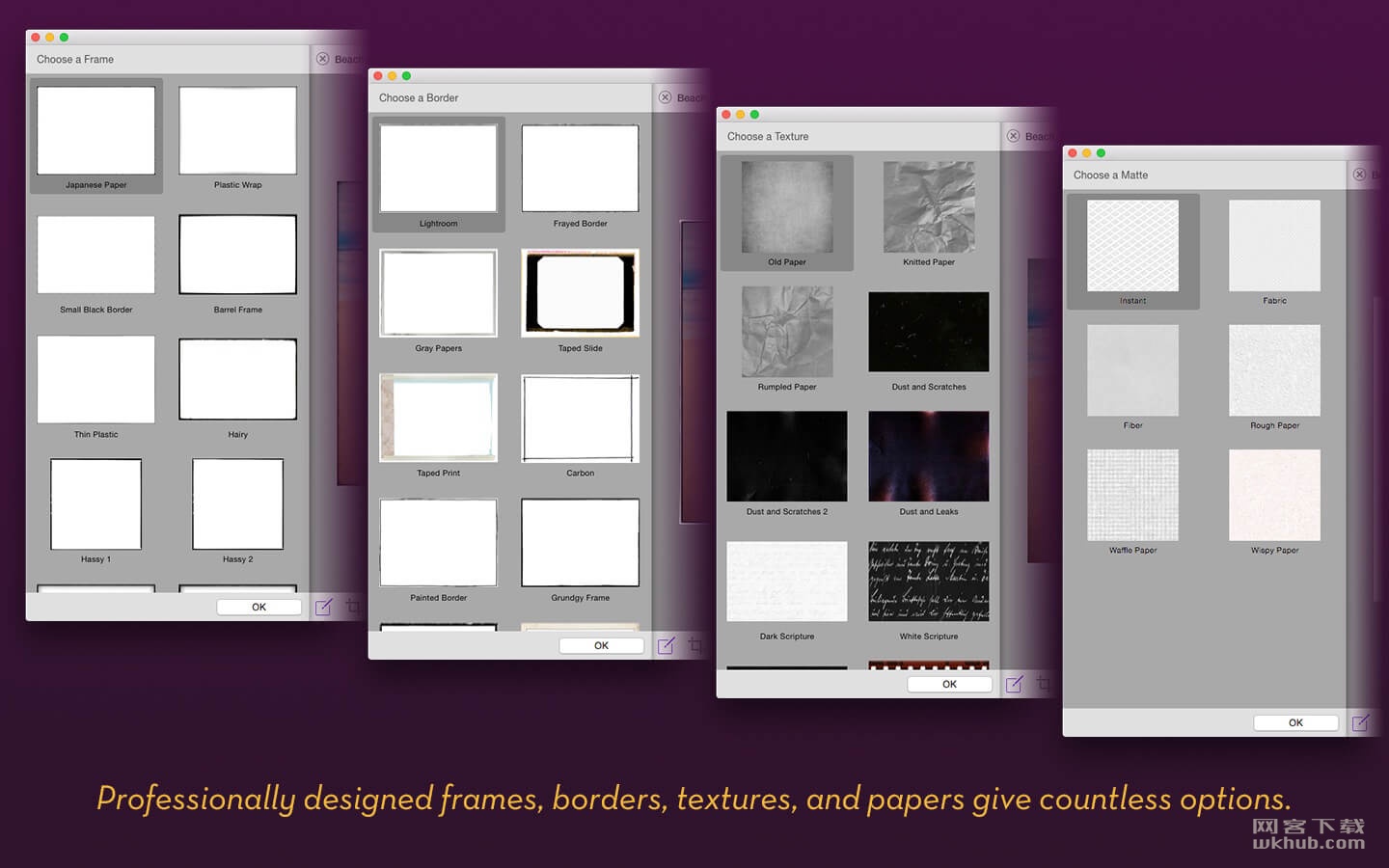Image resolution: width=1389 pixels, height=868 pixels.
Task: Click the Choose a Matte title text
Action: 1110,175
